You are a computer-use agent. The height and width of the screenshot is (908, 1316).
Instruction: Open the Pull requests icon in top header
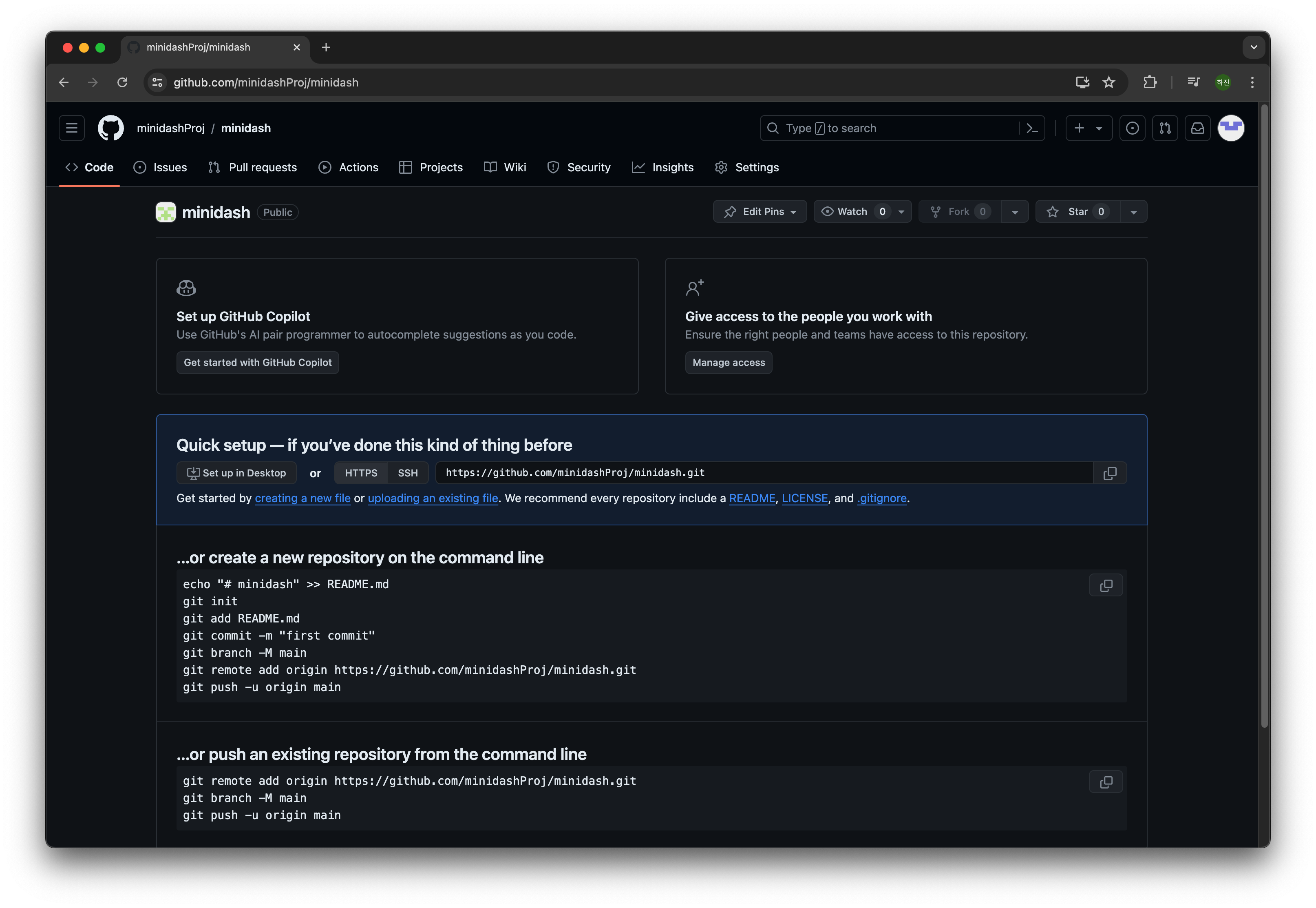tap(1165, 128)
